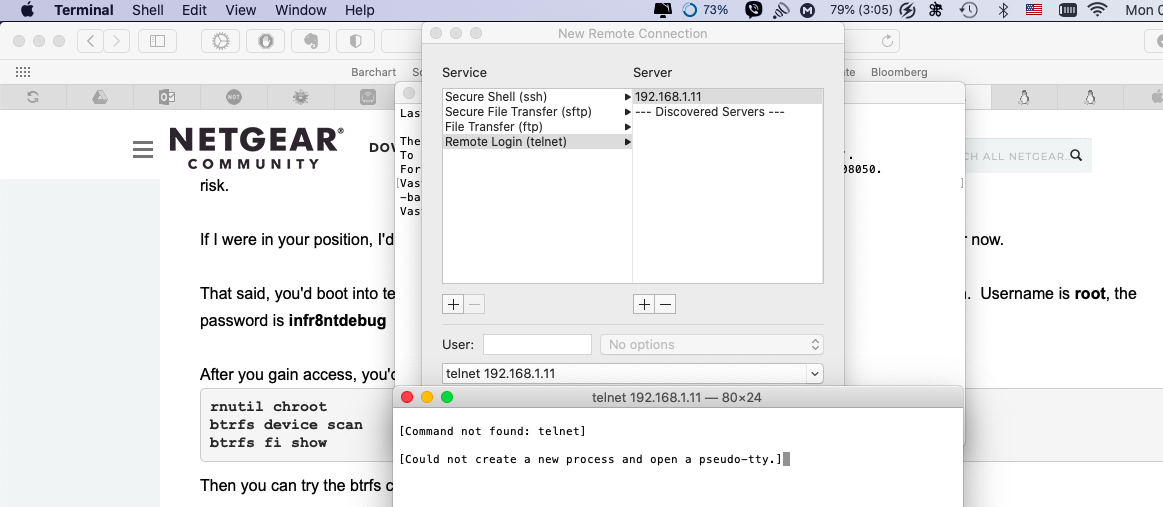Click the Evernote elephant extension icon
The height and width of the screenshot is (507, 1163).
[310, 41]
